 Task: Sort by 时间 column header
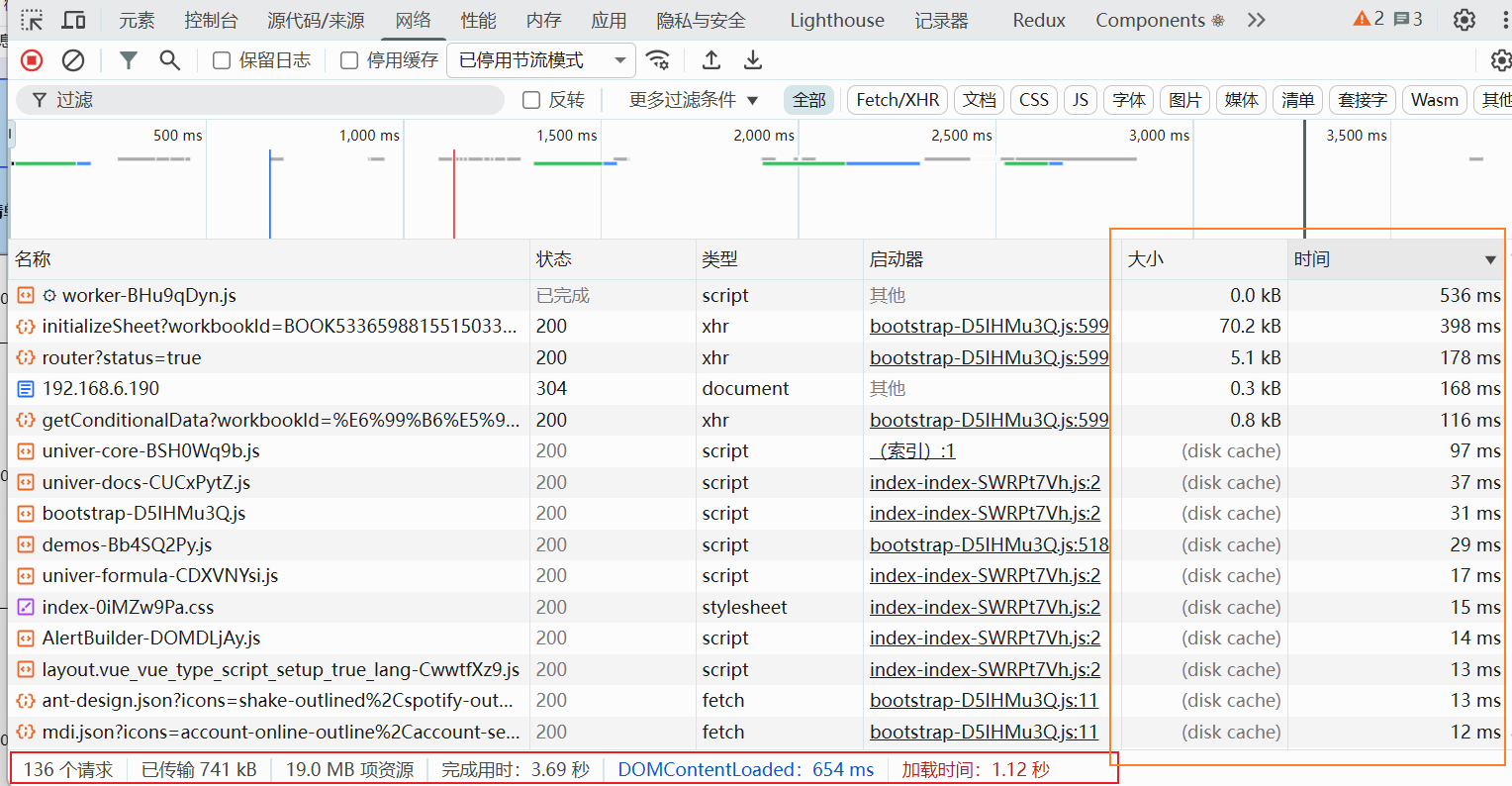[x=1395, y=259]
